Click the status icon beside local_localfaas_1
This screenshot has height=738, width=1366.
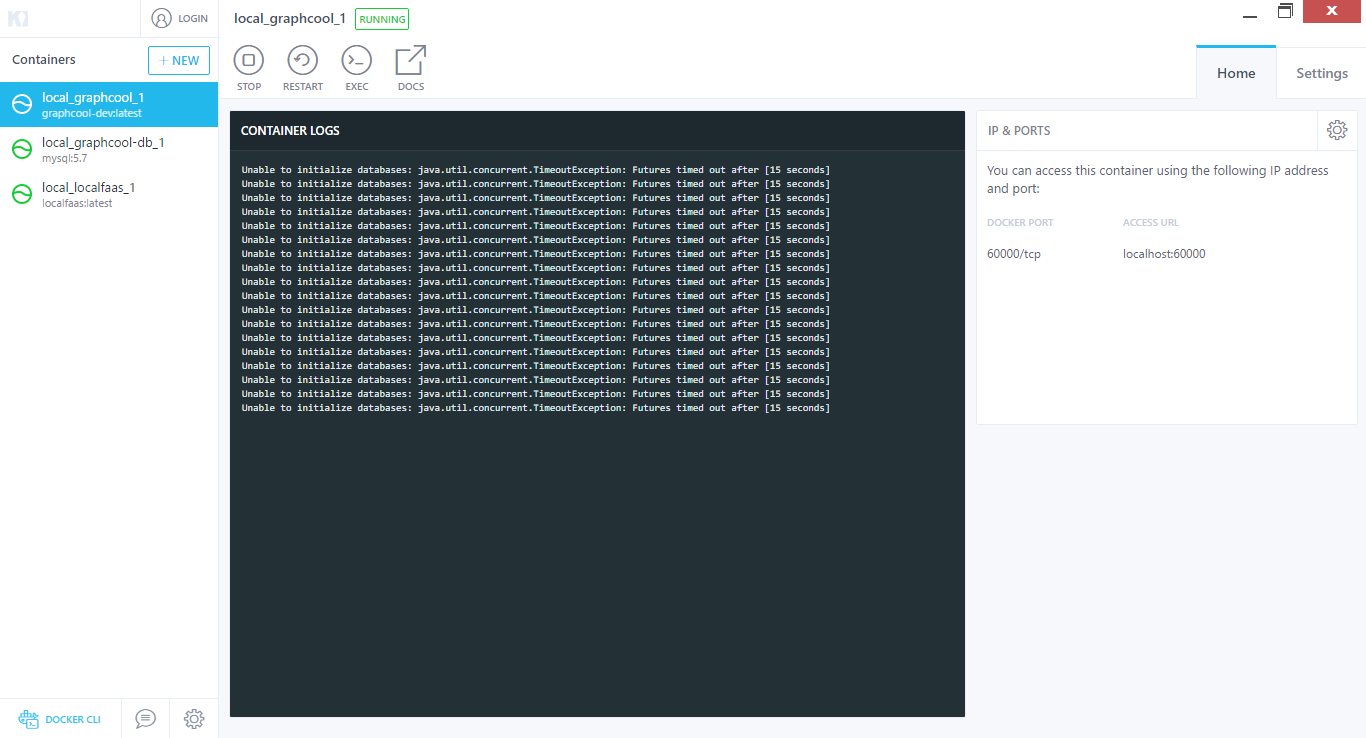22,195
